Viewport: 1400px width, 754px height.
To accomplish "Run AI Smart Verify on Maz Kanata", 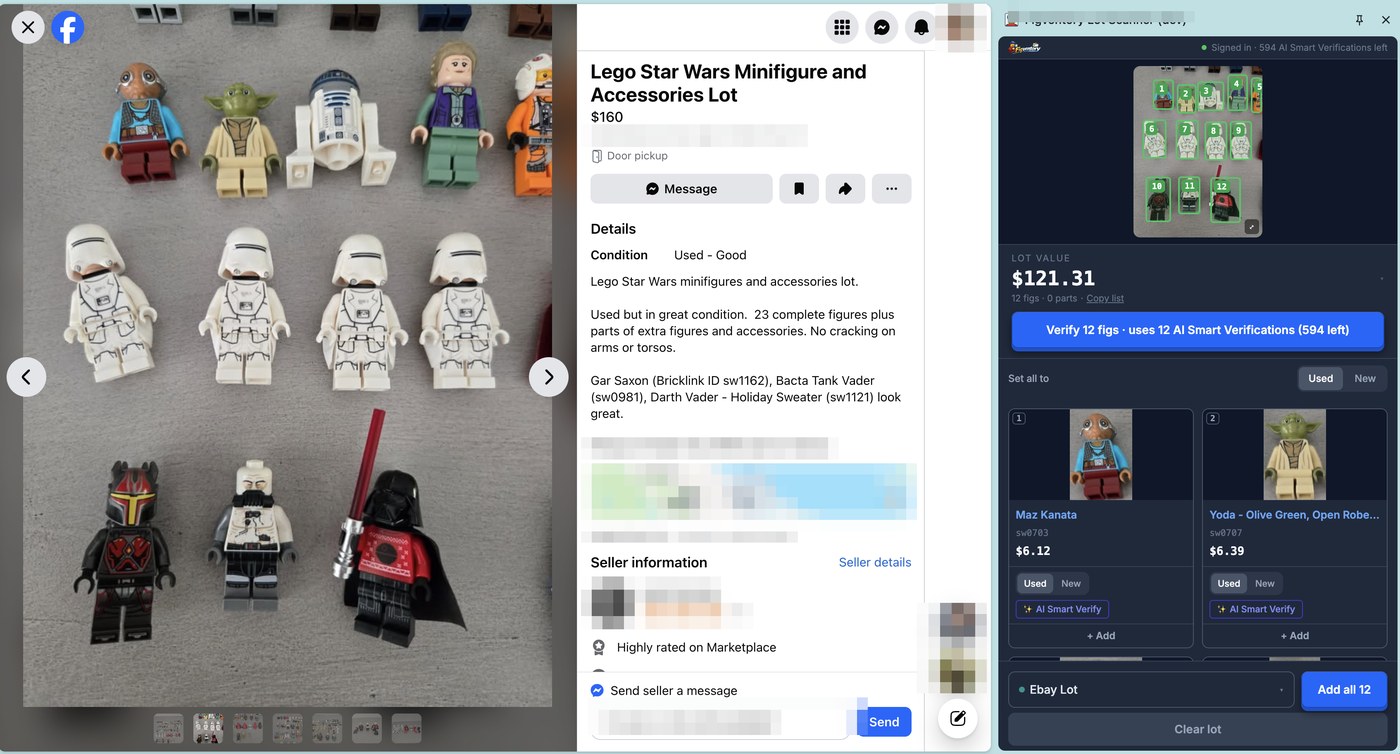I will point(1062,609).
